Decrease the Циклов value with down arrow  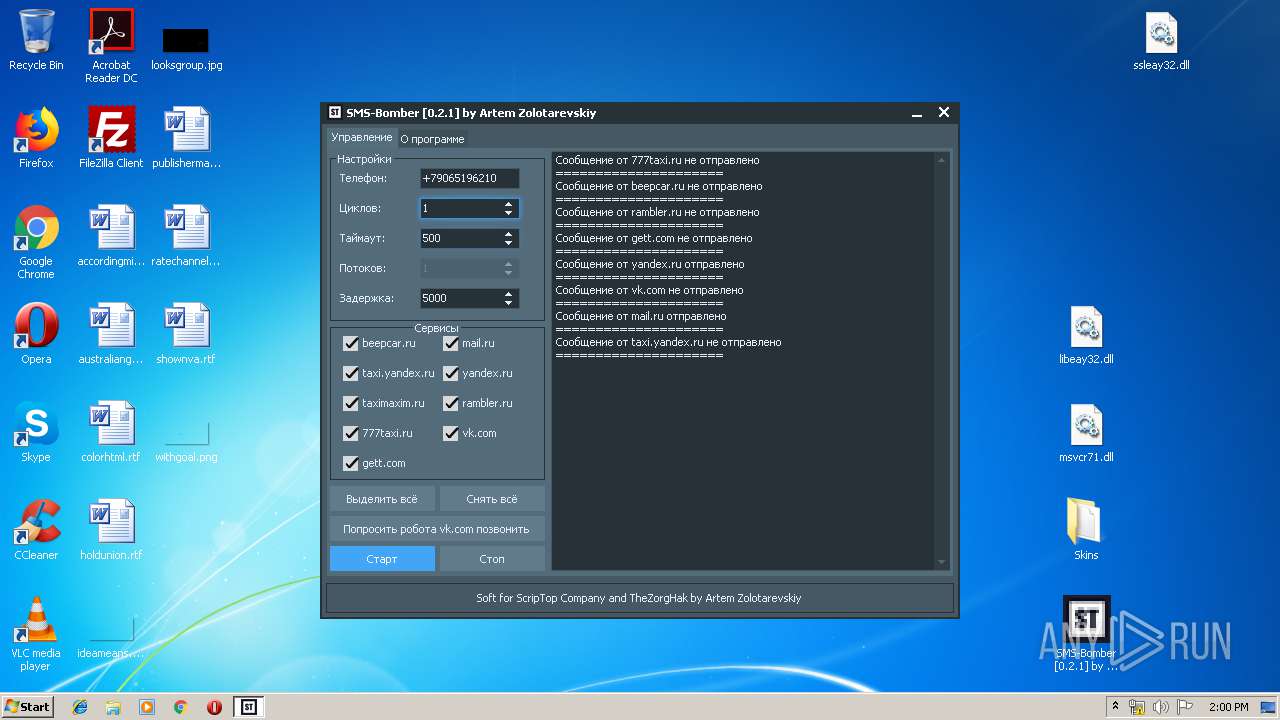point(509,213)
